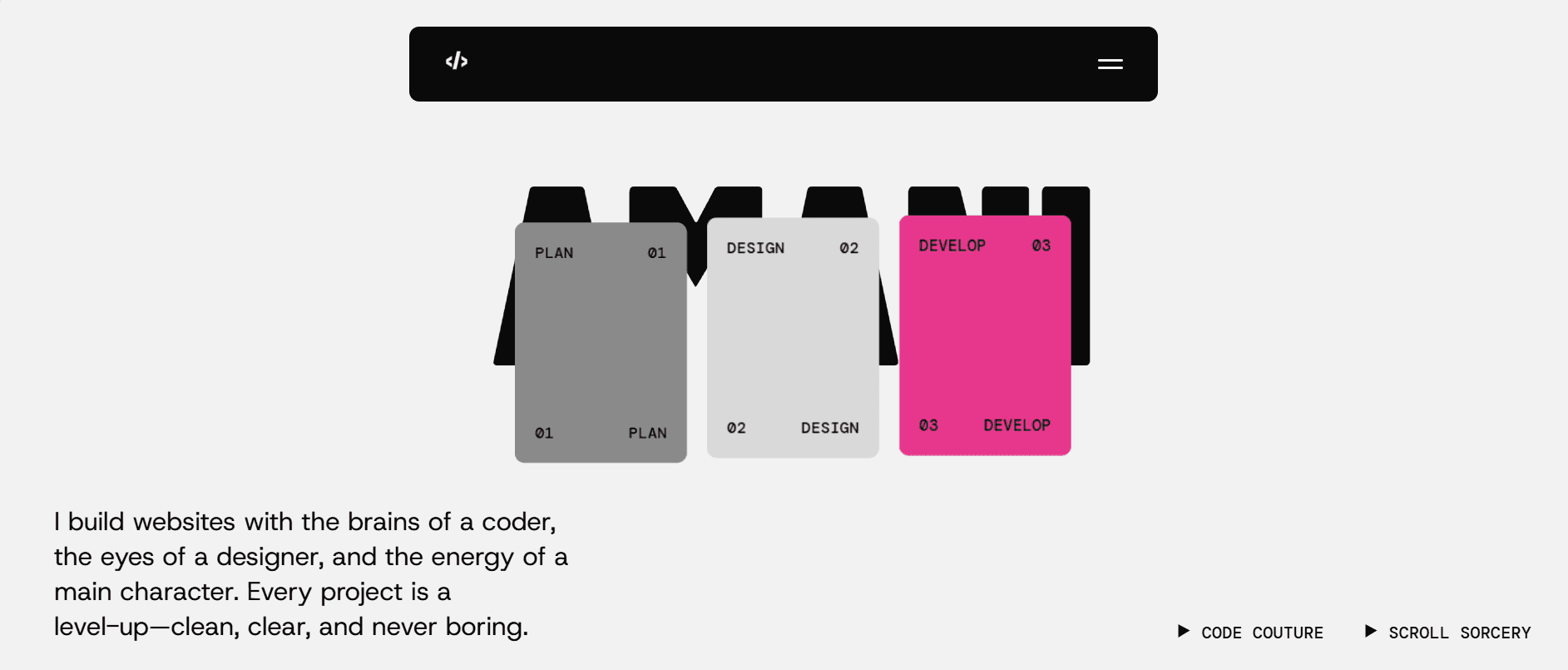Click the DEVELOP label at card top
The height and width of the screenshot is (670, 1568).
pyautogui.click(x=952, y=246)
